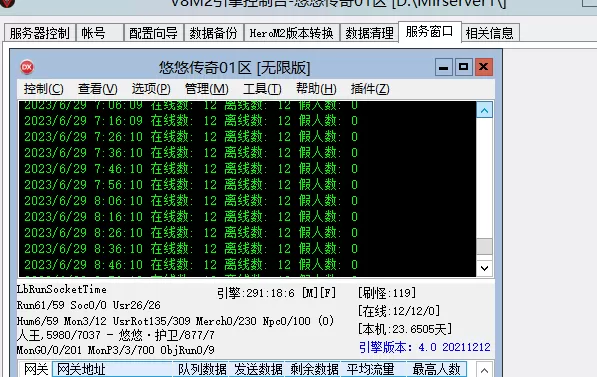Click the [本机:23.6505天] status
This screenshot has height=377, width=597.
pyautogui.click(x=405, y=329)
